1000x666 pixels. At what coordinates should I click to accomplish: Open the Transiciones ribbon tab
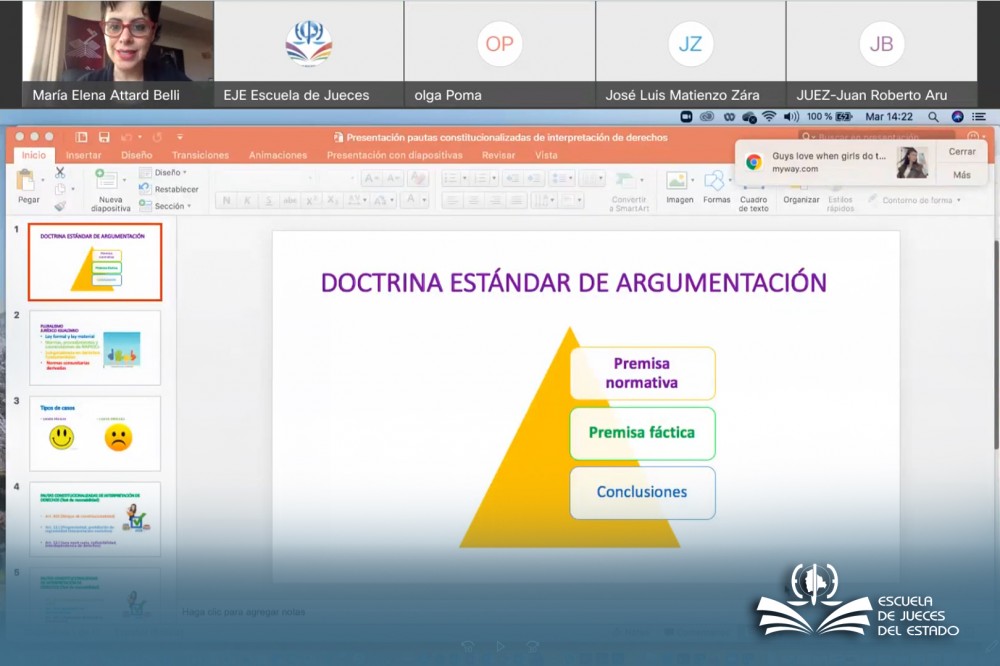200,155
